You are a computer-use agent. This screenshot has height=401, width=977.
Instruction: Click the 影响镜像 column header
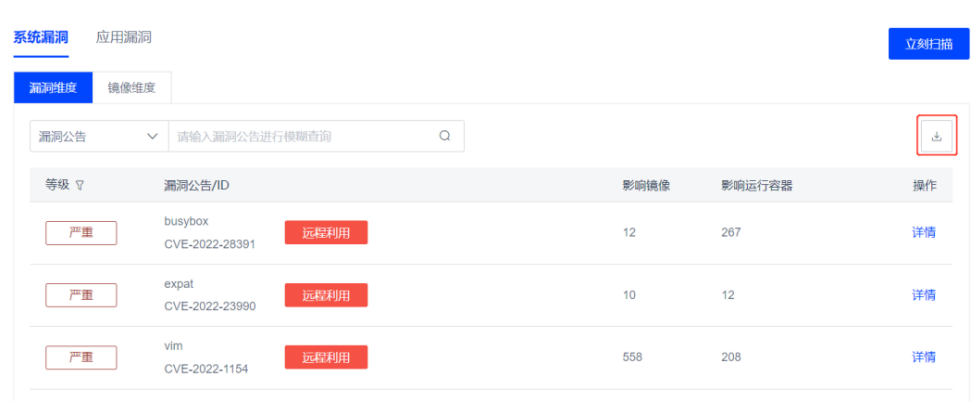(x=646, y=186)
